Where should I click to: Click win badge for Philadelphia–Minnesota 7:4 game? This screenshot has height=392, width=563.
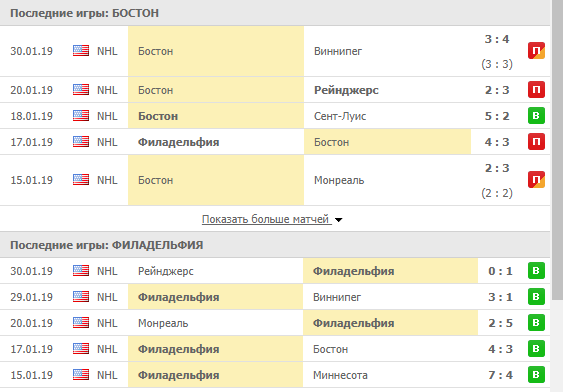[536, 375]
